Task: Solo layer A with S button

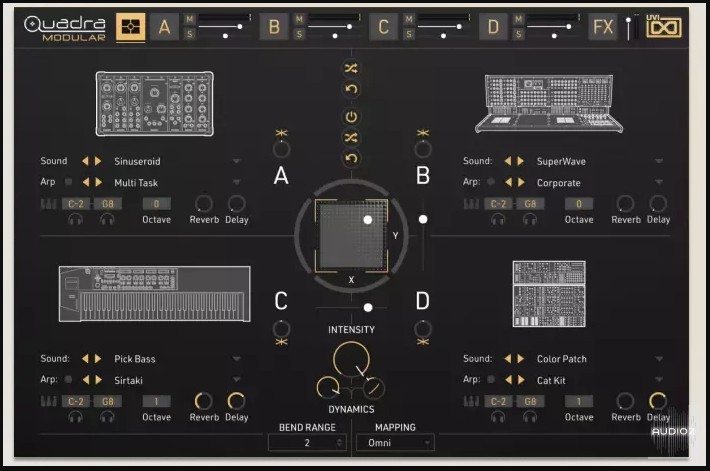Action: tap(190, 34)
